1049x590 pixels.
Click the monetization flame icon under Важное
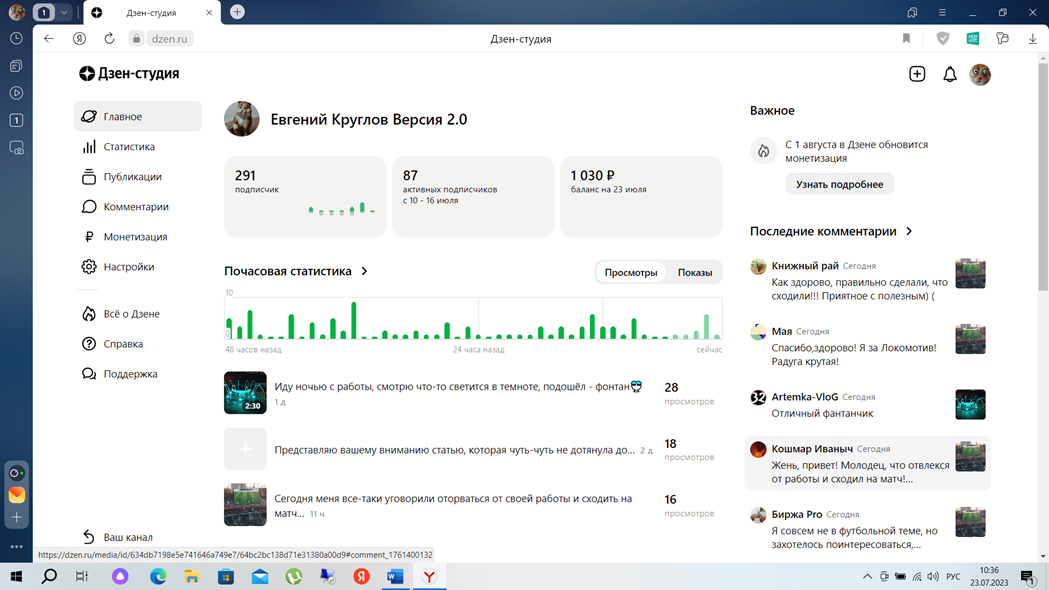[x=763, y=151]
